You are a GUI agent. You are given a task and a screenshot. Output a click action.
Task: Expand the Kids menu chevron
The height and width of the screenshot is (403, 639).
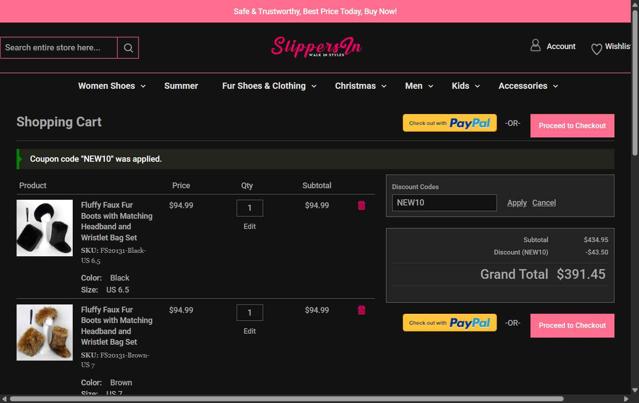tap(477, 86)
